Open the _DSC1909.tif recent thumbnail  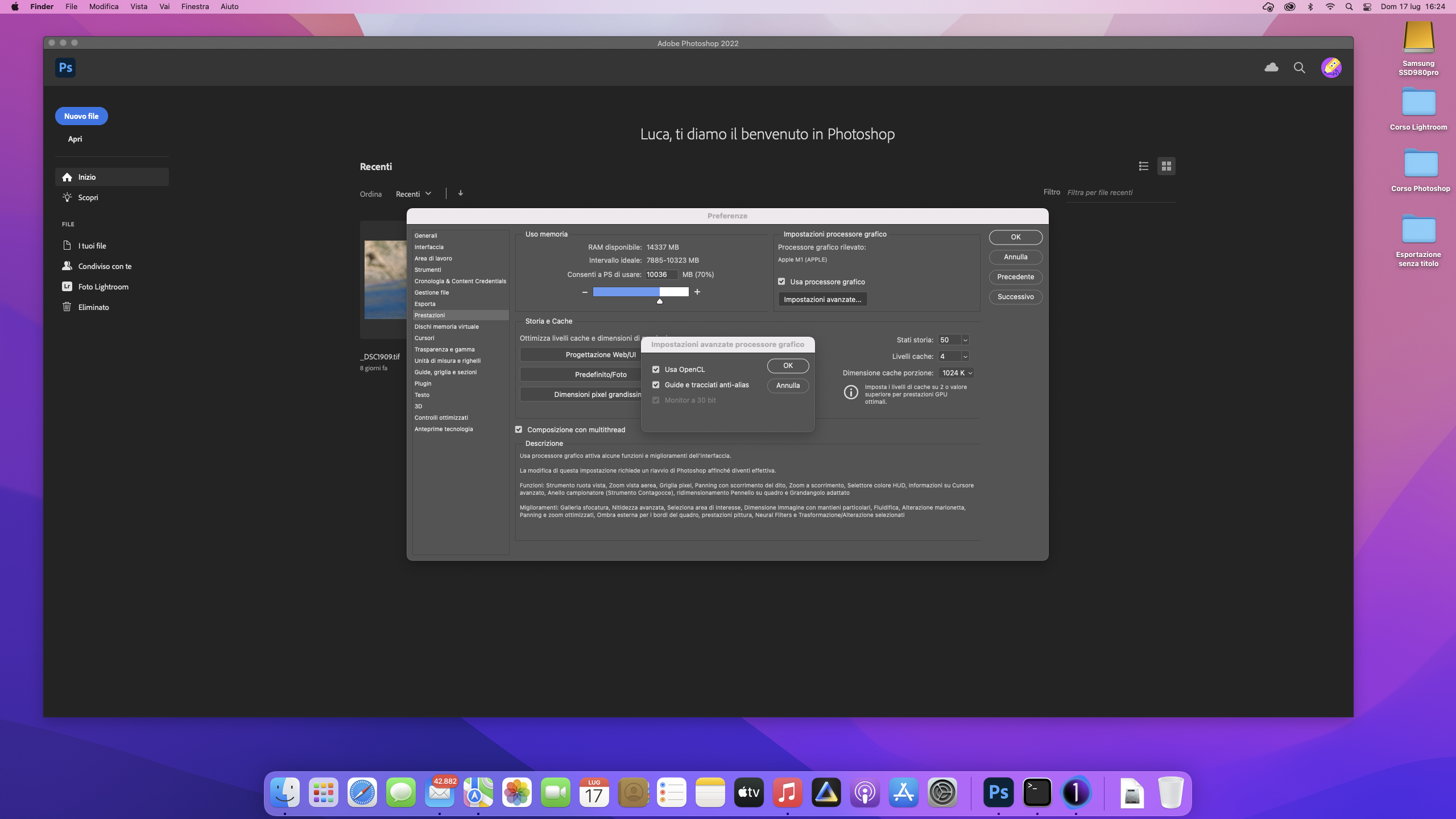[386, 279]
